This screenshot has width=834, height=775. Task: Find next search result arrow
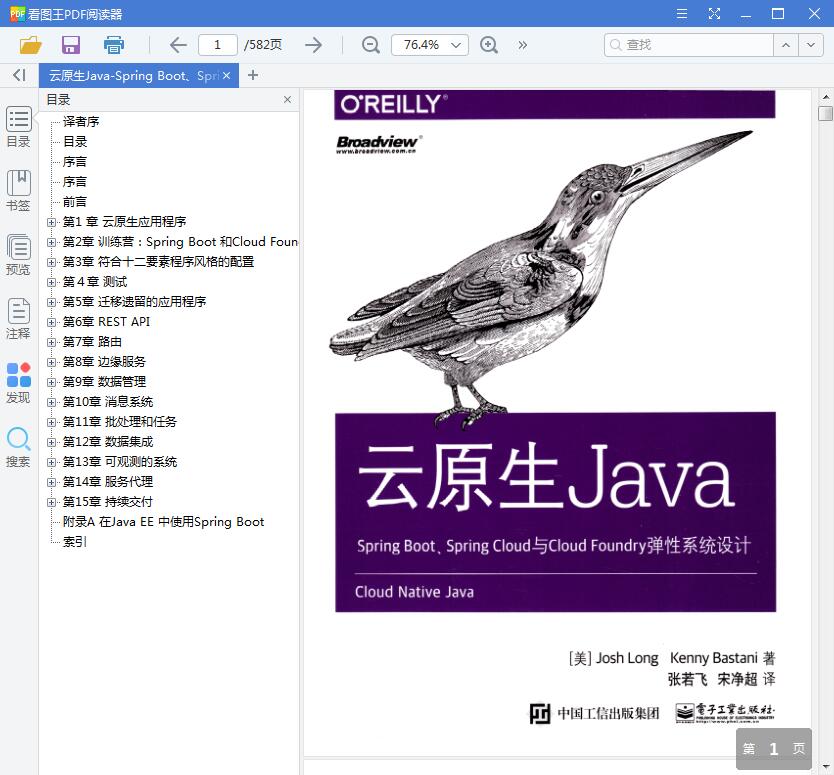pos(811,45)
